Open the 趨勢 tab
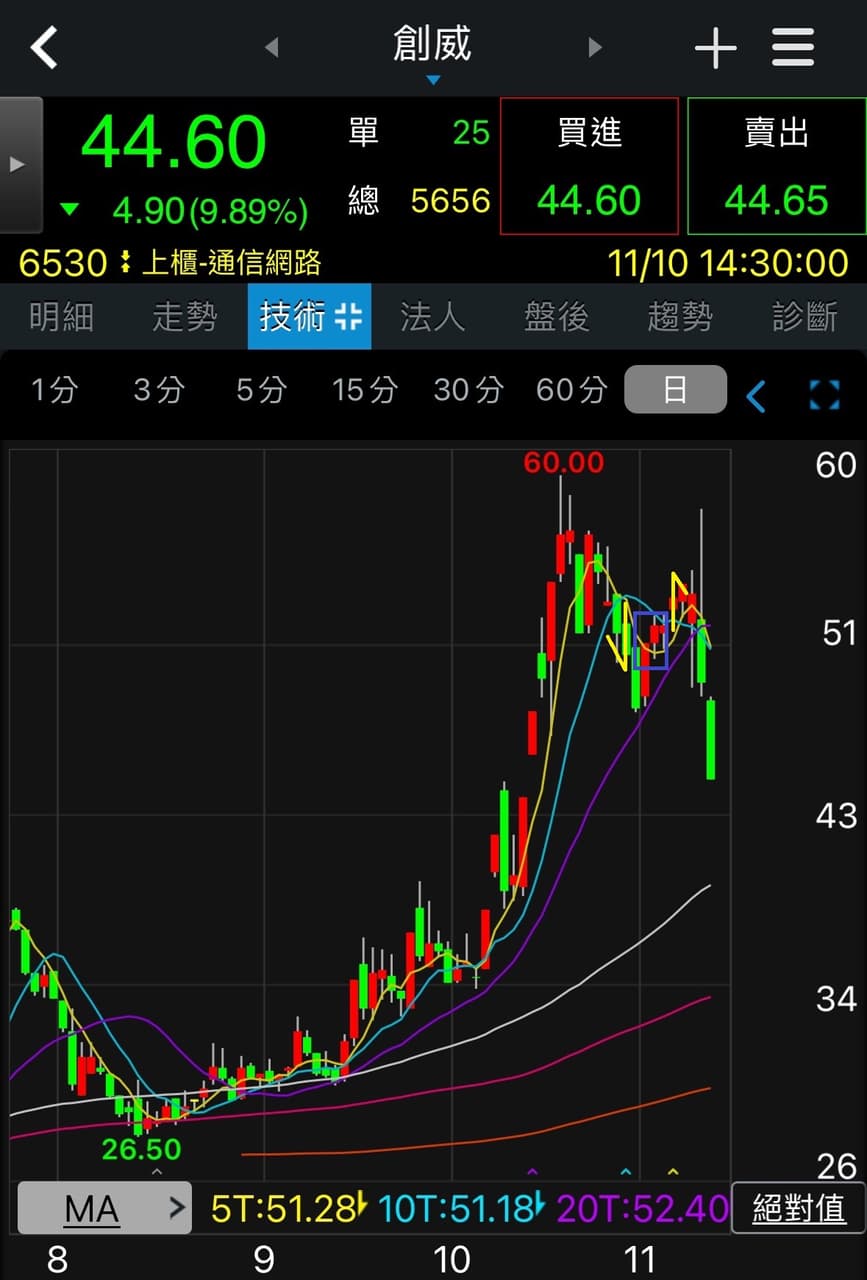 coord(681,317)
